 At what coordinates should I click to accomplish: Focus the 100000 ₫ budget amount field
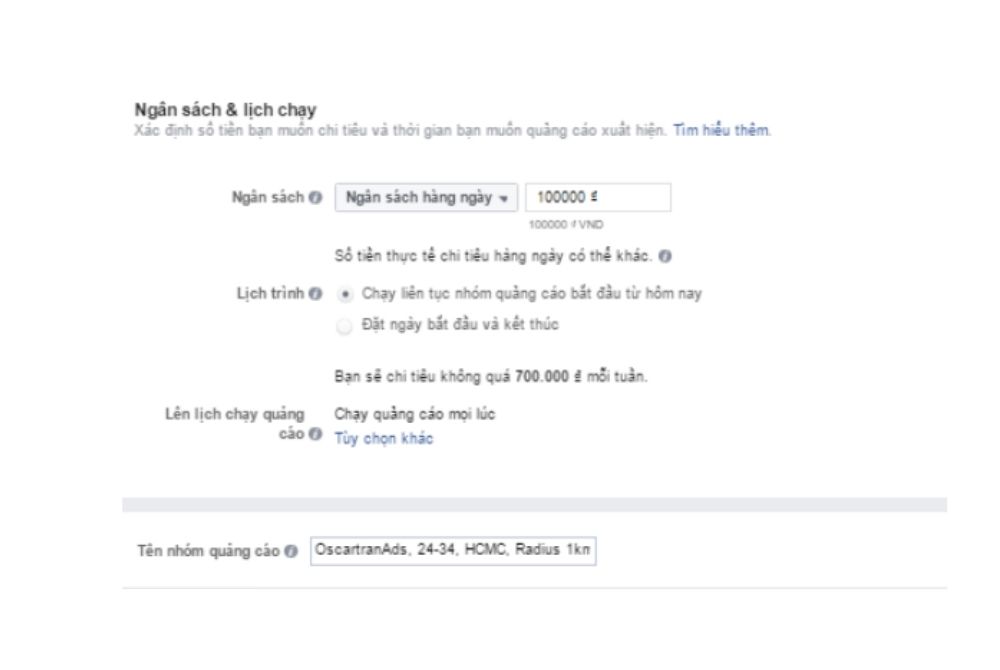[x=598, y=198]
